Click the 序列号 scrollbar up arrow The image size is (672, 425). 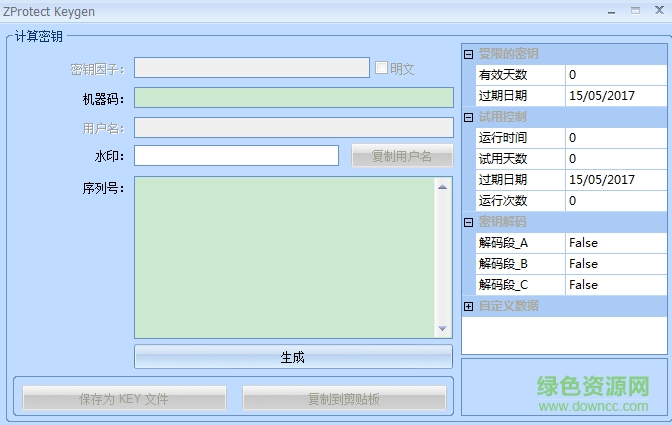point(443,187)
